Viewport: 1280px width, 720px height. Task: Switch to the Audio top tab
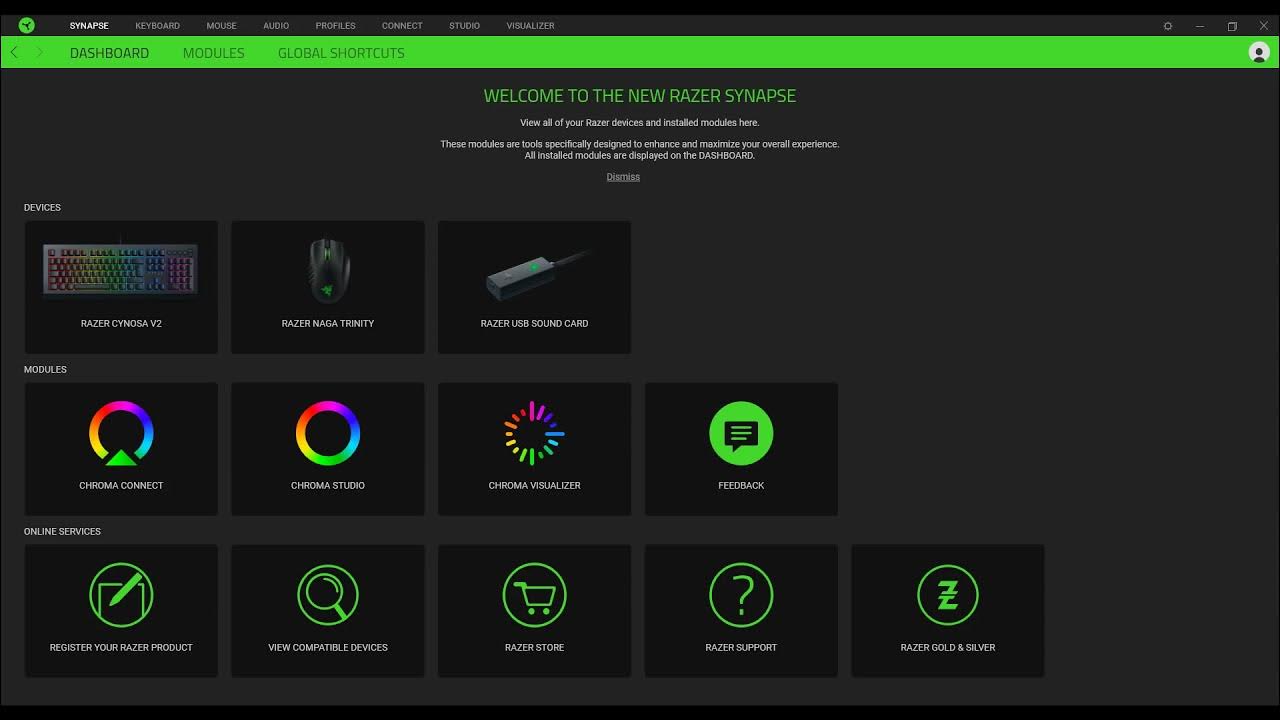click(276, 26)
